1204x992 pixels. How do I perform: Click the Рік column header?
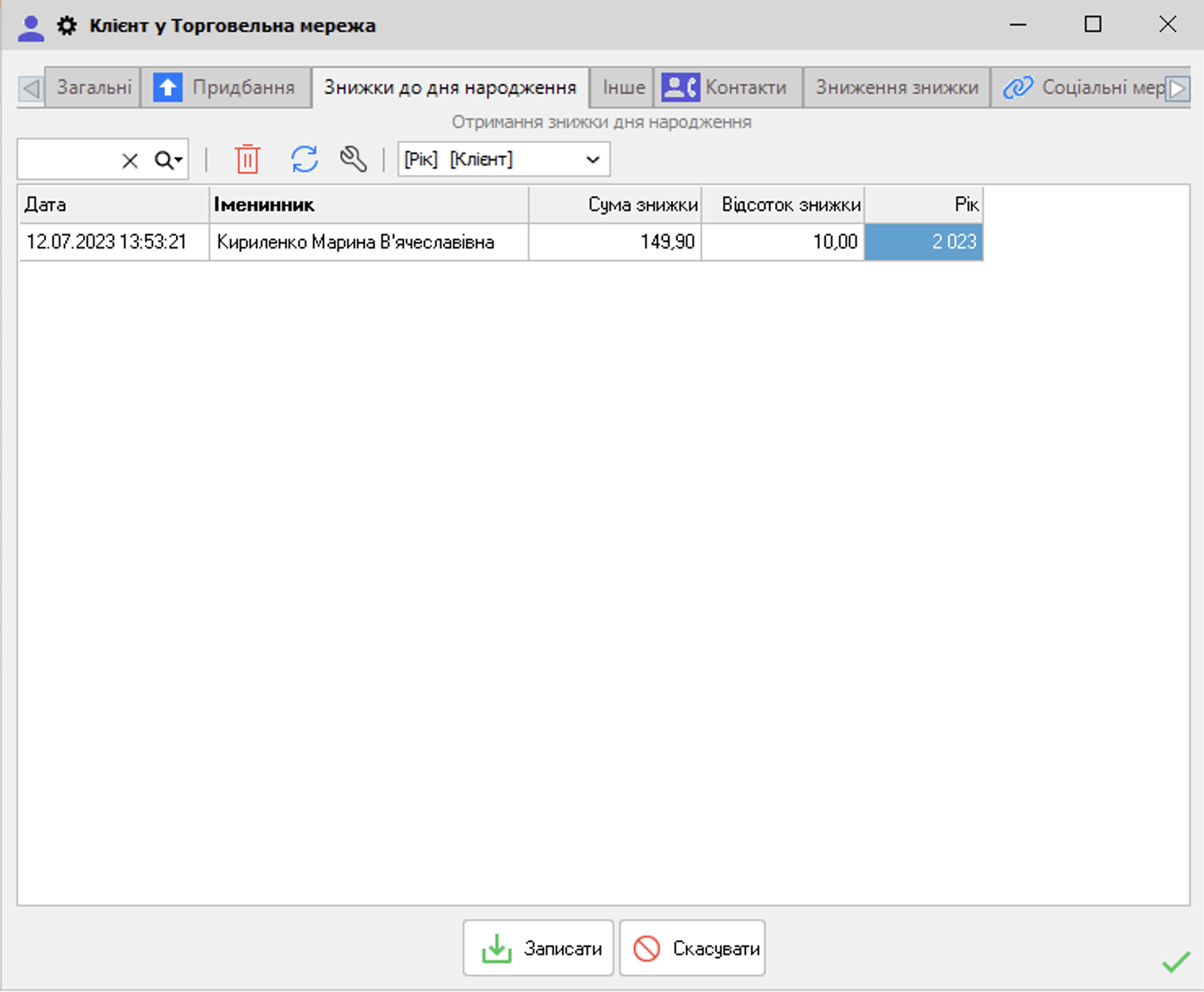(x=924, y=204)
